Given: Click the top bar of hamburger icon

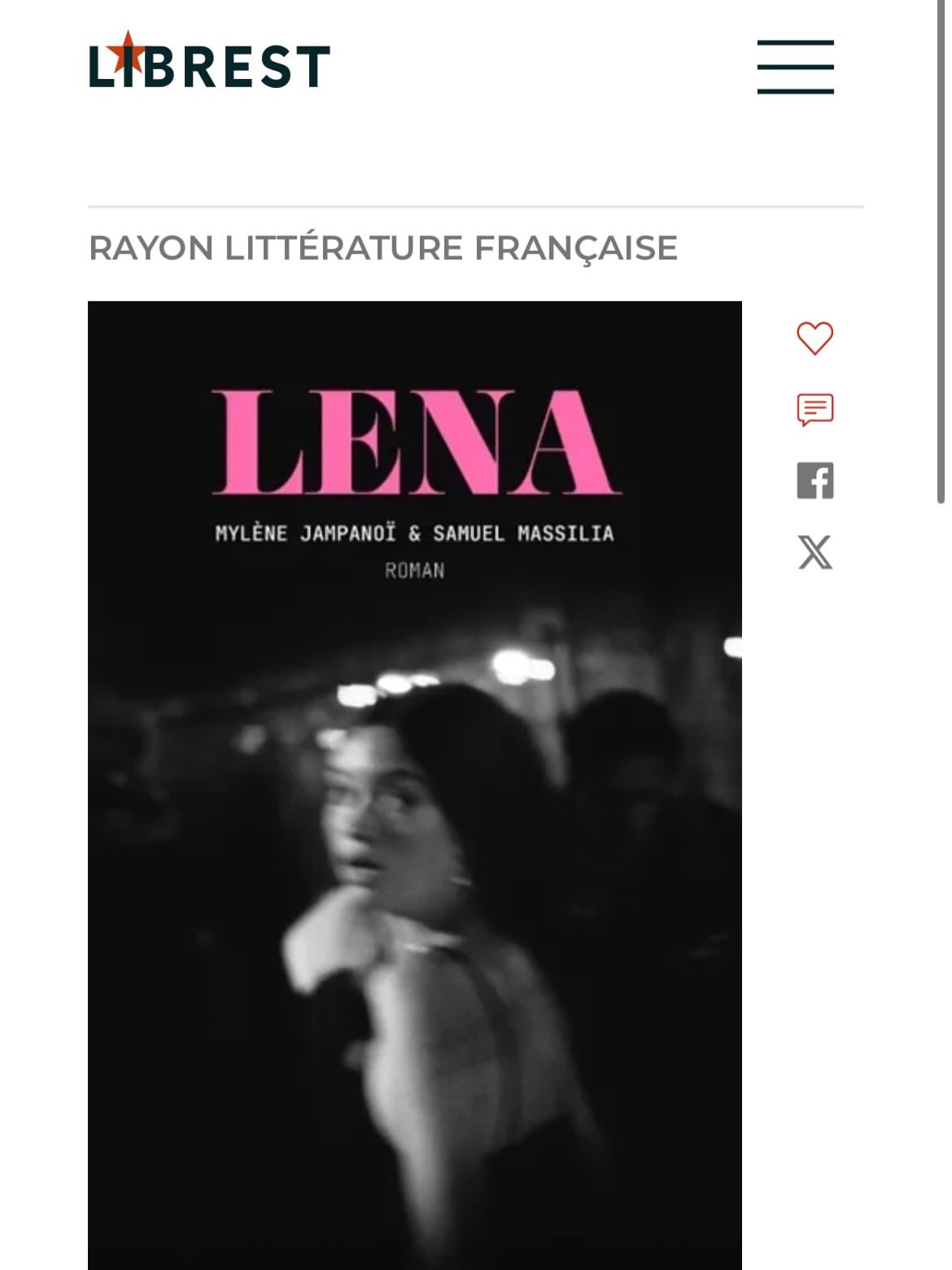Looking at the screenshot, I should tap(795, 42).
